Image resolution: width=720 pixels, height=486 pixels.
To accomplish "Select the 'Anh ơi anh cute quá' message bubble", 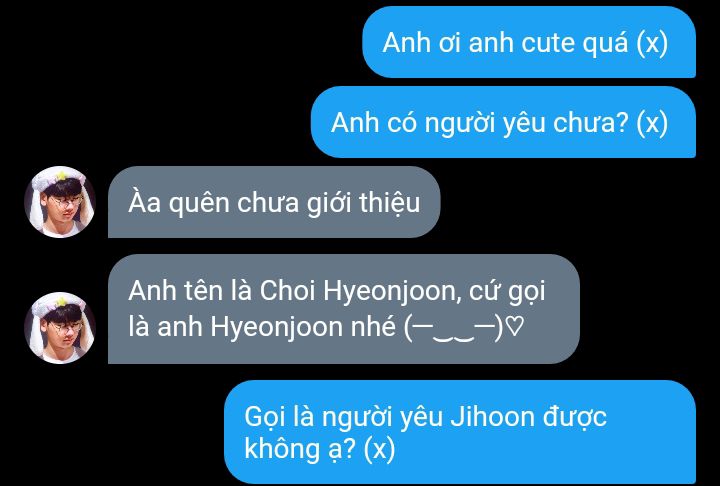I will click(529, 42).
